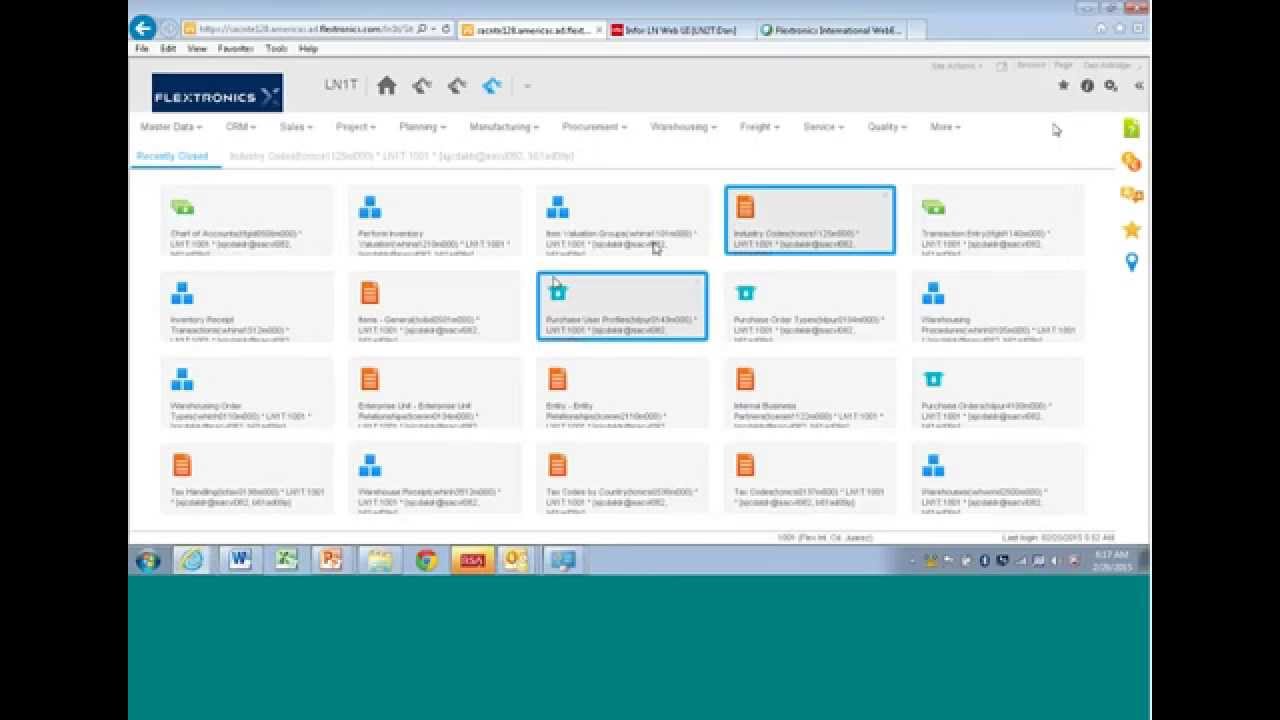The image size is (1280, 720).
Task: Expand the Sales menu
Action: tap(296, 127)
